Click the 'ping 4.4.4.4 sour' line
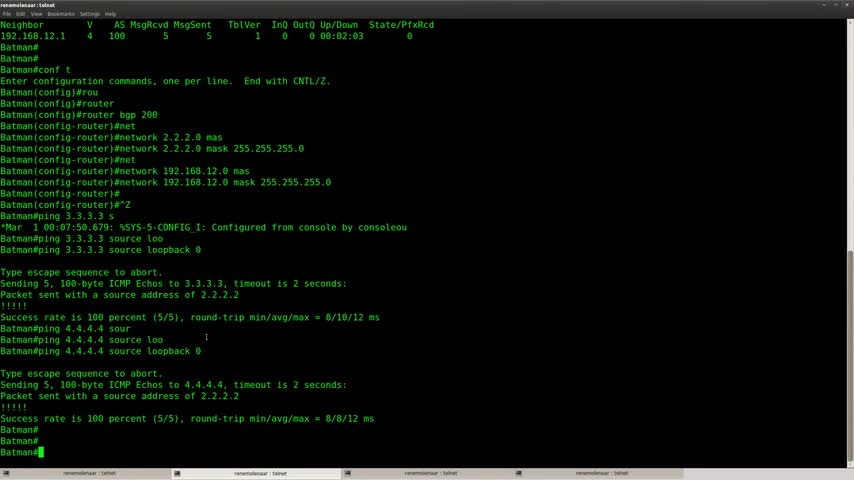Screen dimensions: 854x480 pos(65,329)
